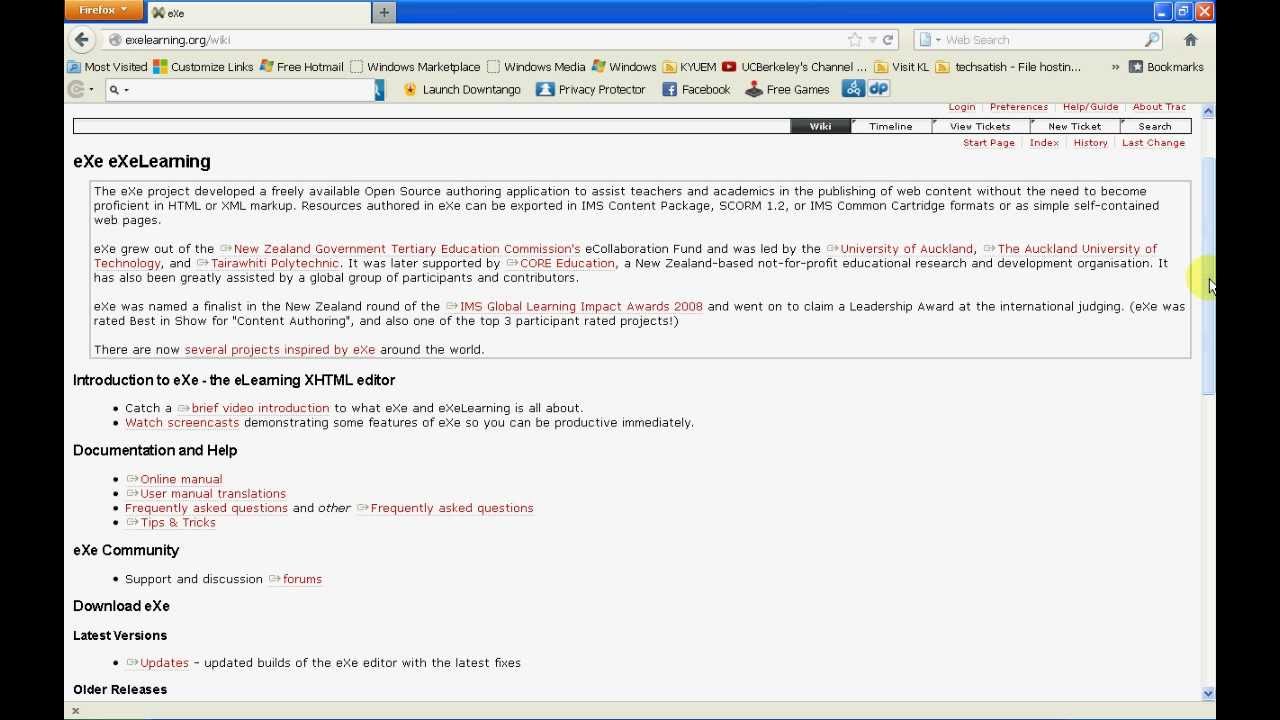1280x720 pixels.
Task: Go to the wiki Start Page link
Action: tap(989, 143)
